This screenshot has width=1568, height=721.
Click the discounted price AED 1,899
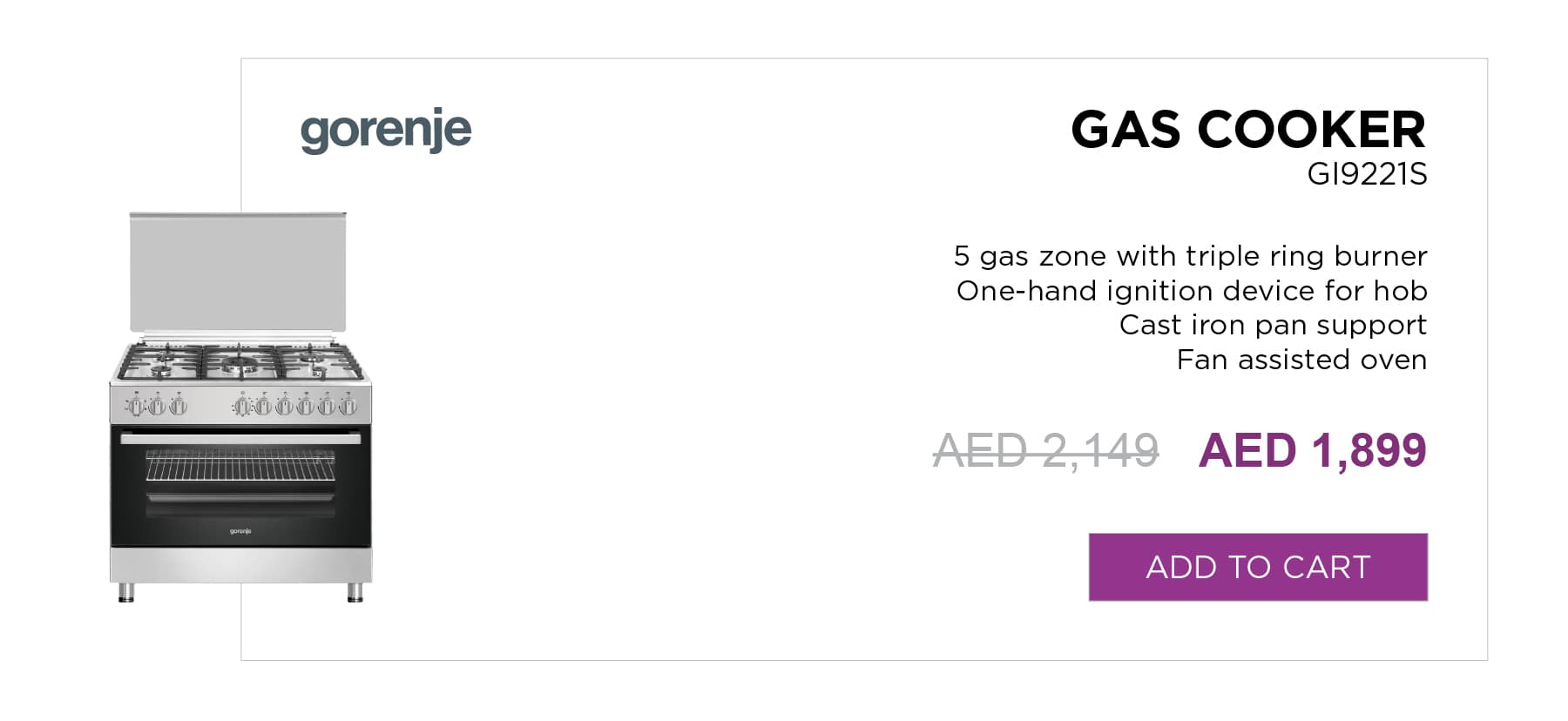1312,451
